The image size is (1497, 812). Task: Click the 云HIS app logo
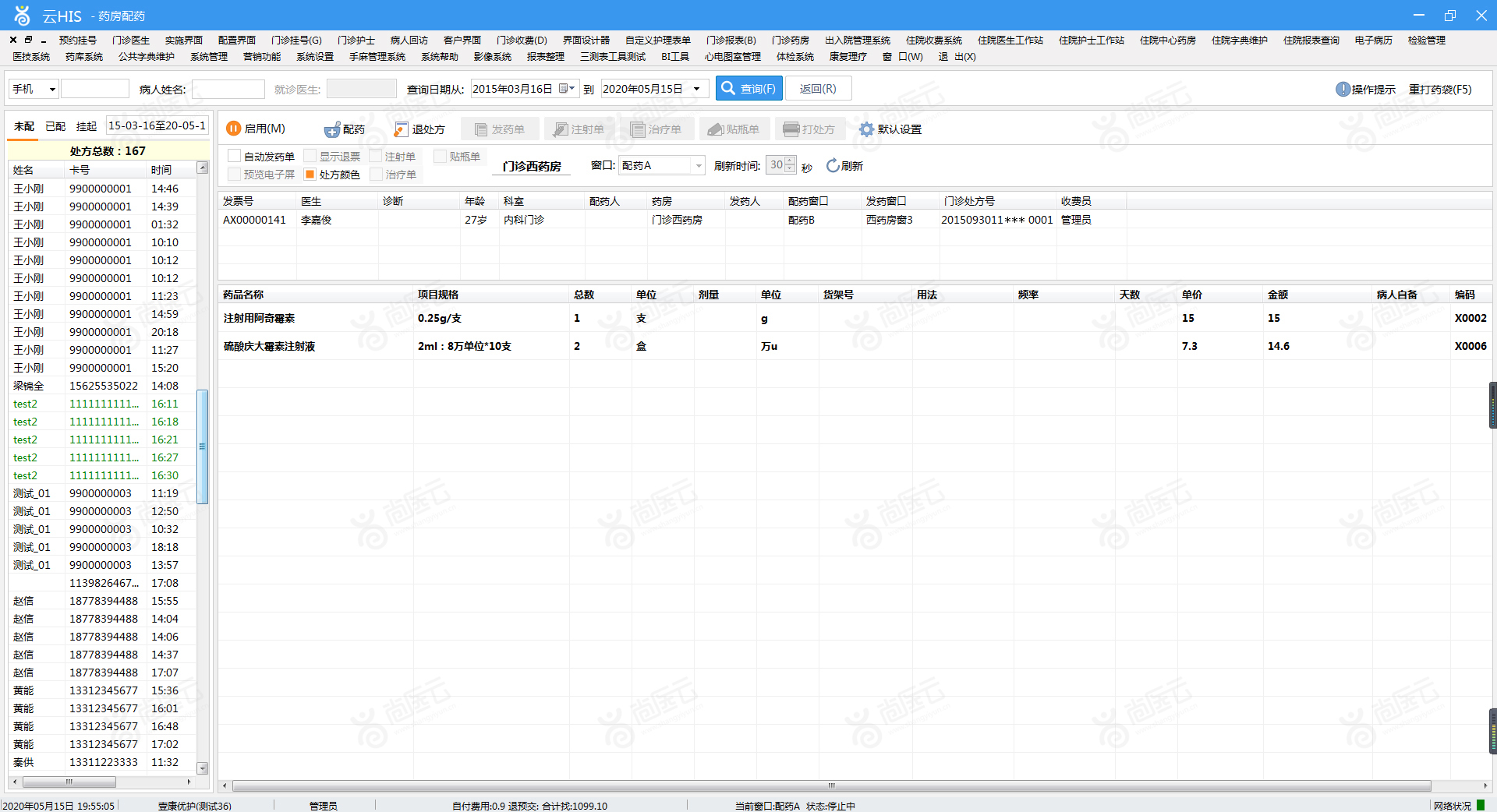pyautogui.click(x=22, y=16)
